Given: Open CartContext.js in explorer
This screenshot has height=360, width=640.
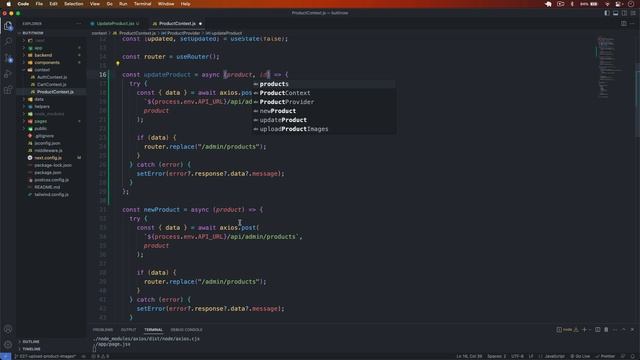Looking at the screenshot, I should pyautogui.click(x=51, y=84).
